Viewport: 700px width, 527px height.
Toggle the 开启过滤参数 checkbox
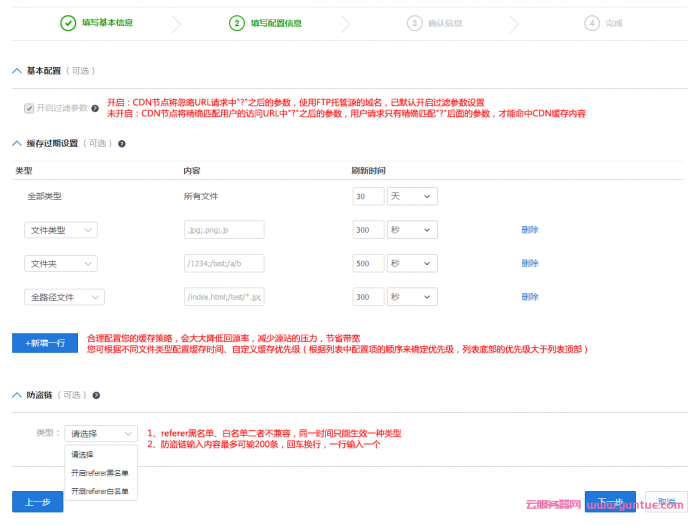(29, 107)
